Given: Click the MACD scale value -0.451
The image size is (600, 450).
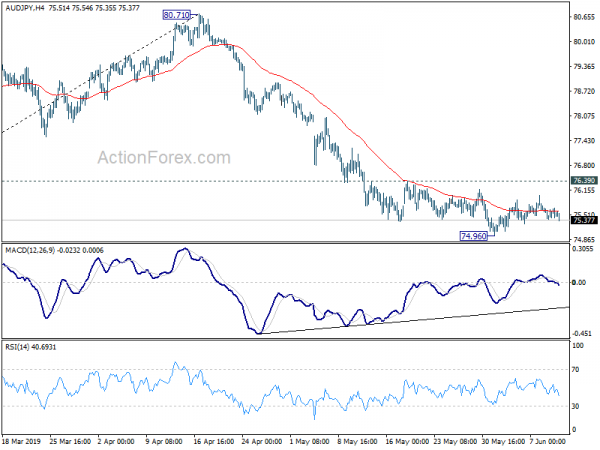Looking at the screenshot, I should pyautogui.click(x=583, y=334).
